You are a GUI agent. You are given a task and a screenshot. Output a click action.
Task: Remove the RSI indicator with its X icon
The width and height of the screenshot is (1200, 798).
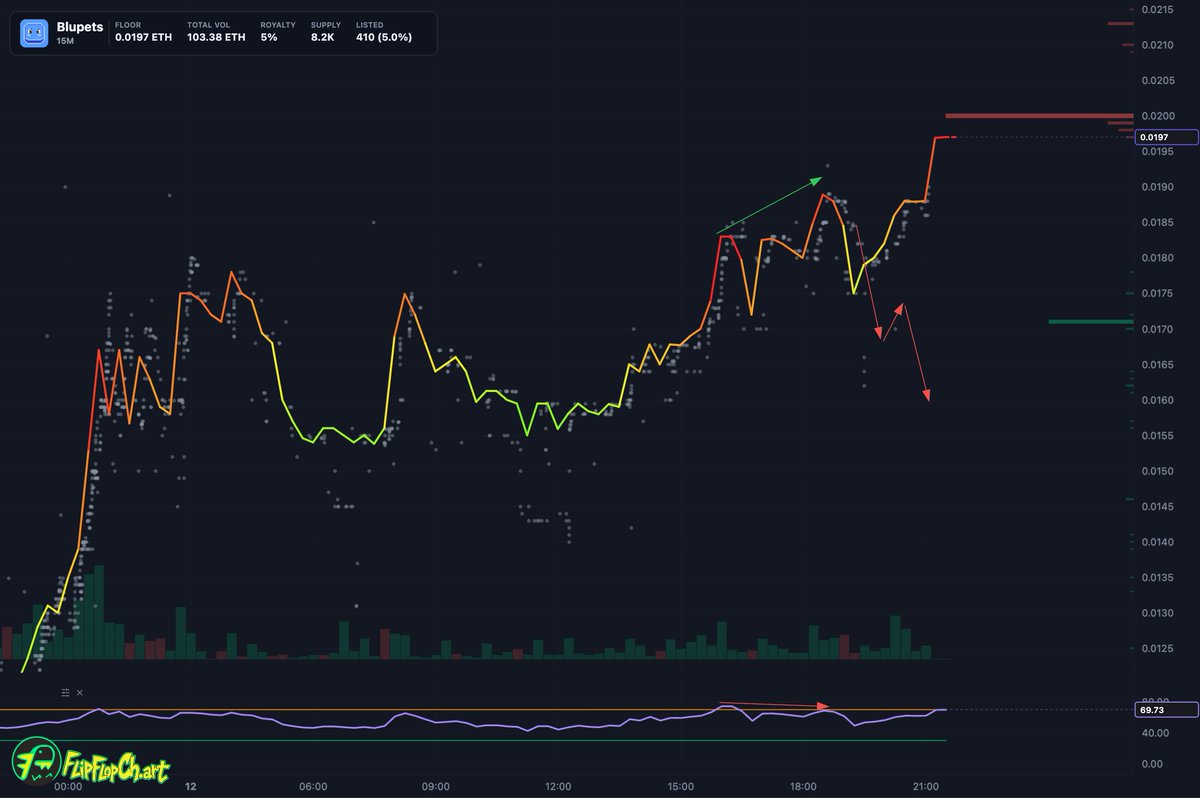pyautogui.click(x=80, y=692)
